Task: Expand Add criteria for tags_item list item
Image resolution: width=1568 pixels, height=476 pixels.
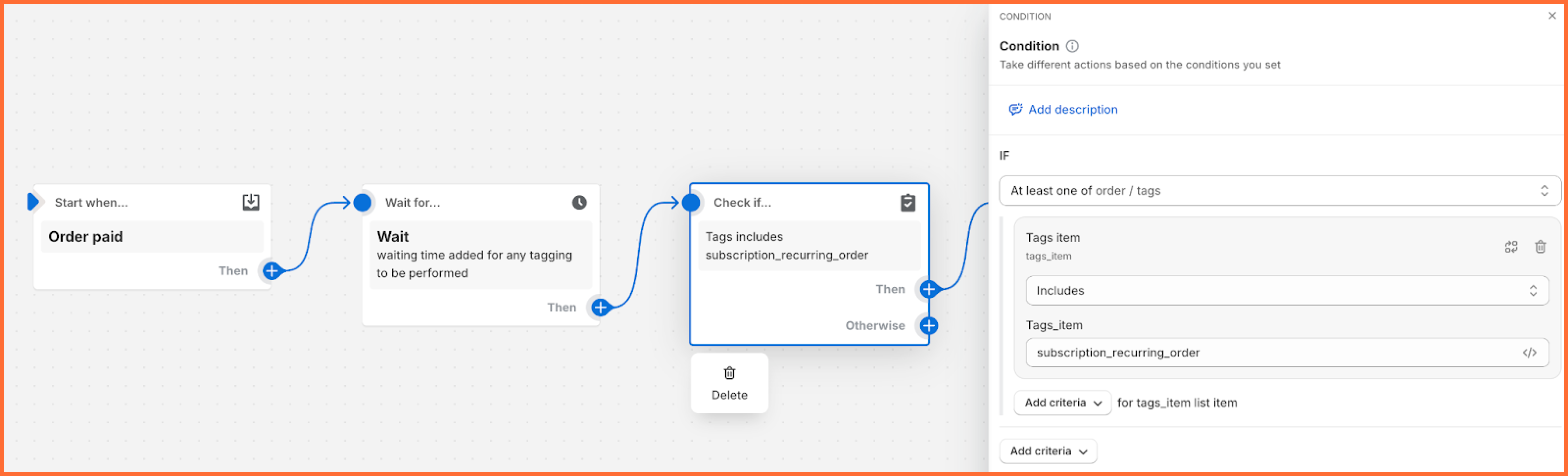Action: [1062, 403]
